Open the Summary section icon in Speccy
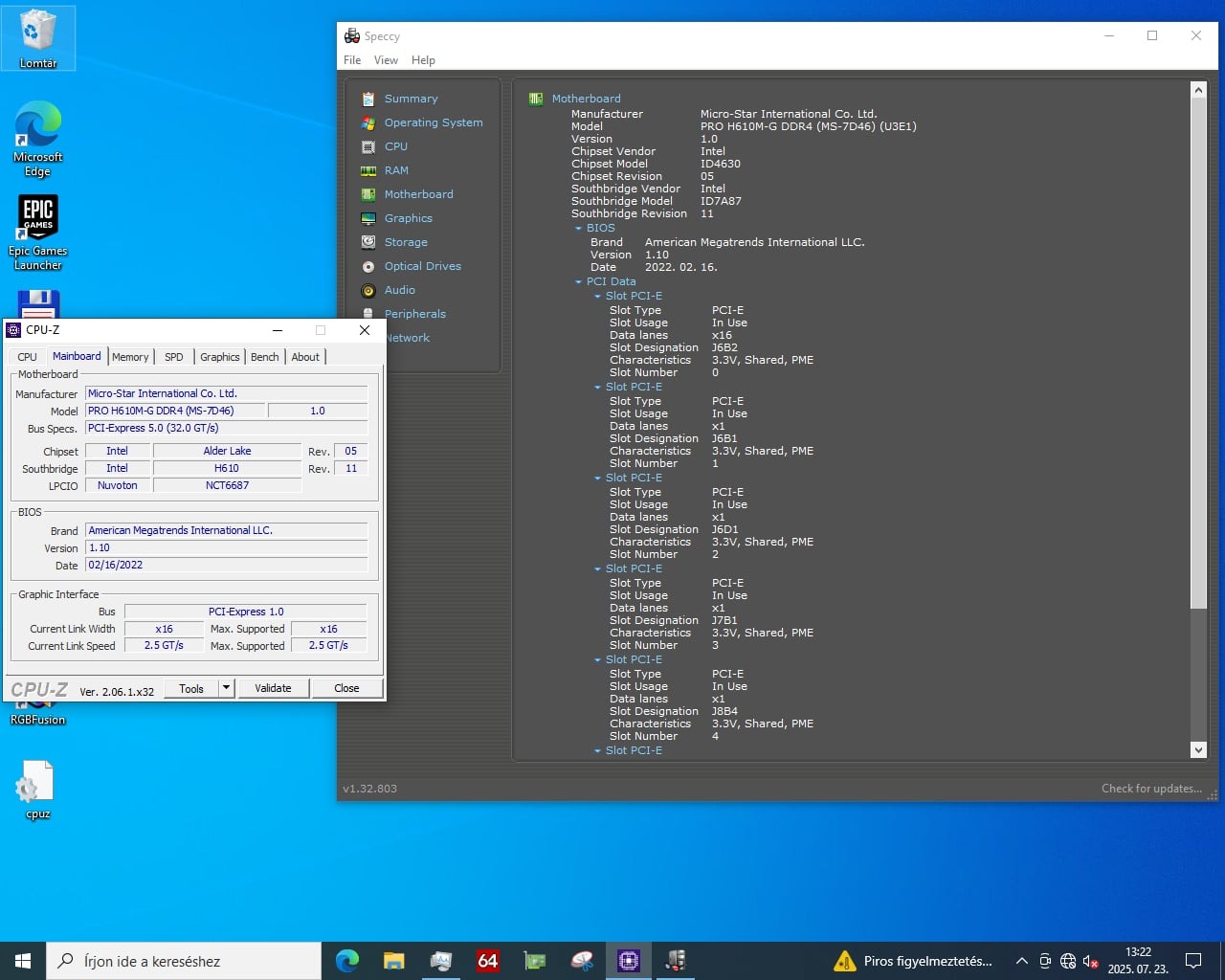 pos(368,99)
